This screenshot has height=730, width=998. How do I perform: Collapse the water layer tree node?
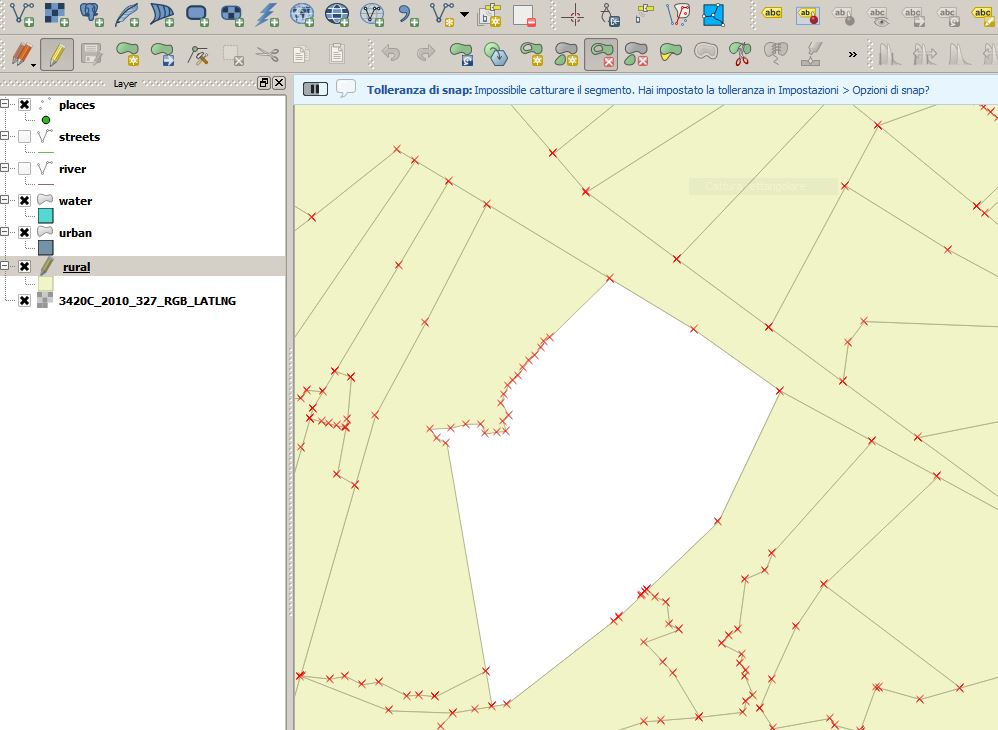coord(5,199)
